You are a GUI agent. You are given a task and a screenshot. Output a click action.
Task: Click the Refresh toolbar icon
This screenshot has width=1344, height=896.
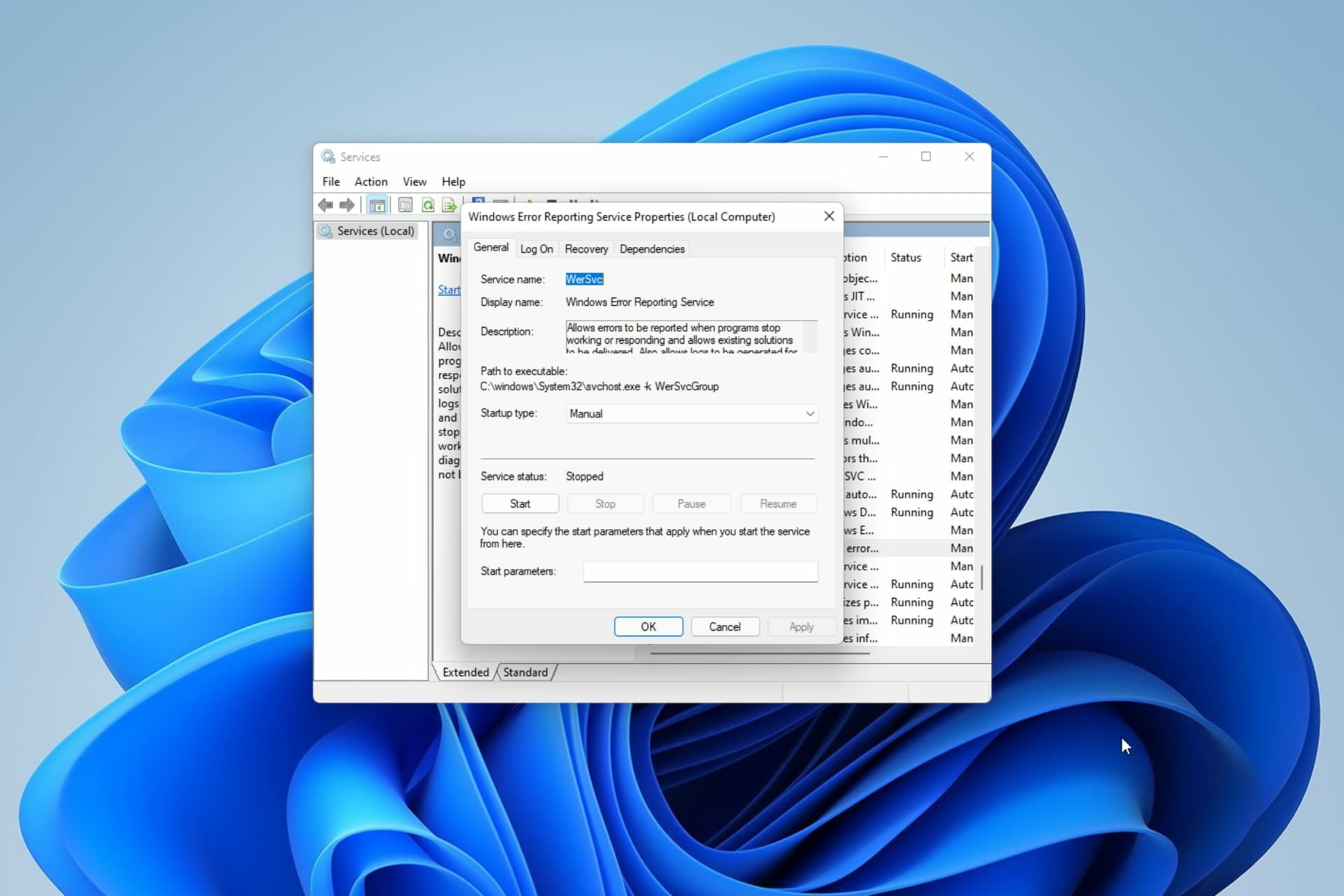click(x=428, y=204)
